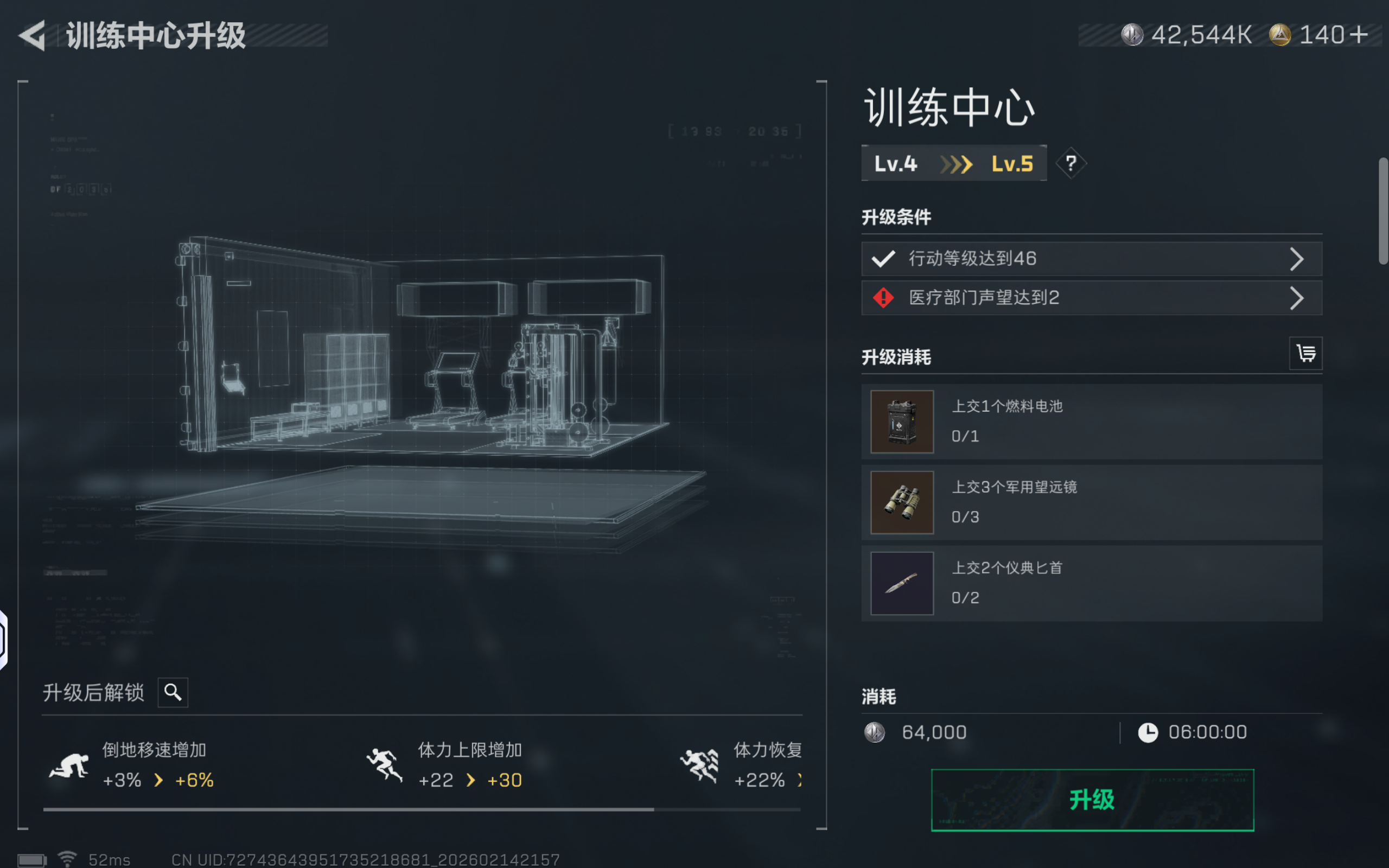Click the fuel cell item icon
Screen dimensions: 1389x868
(902, 422)
